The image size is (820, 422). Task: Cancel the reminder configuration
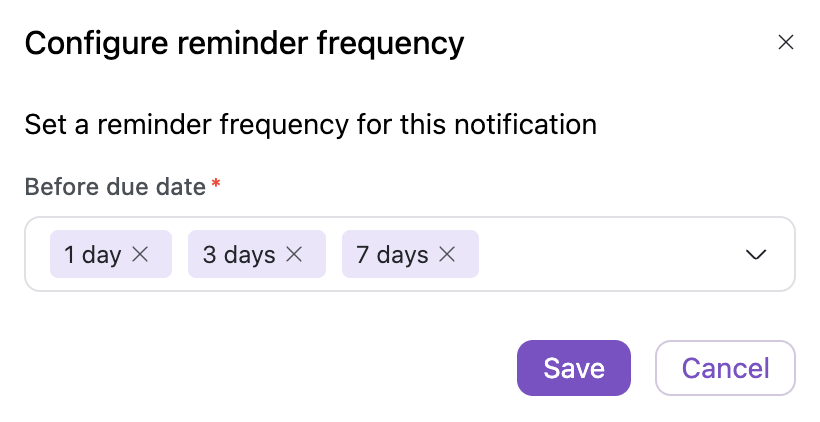tap(725, 368)
